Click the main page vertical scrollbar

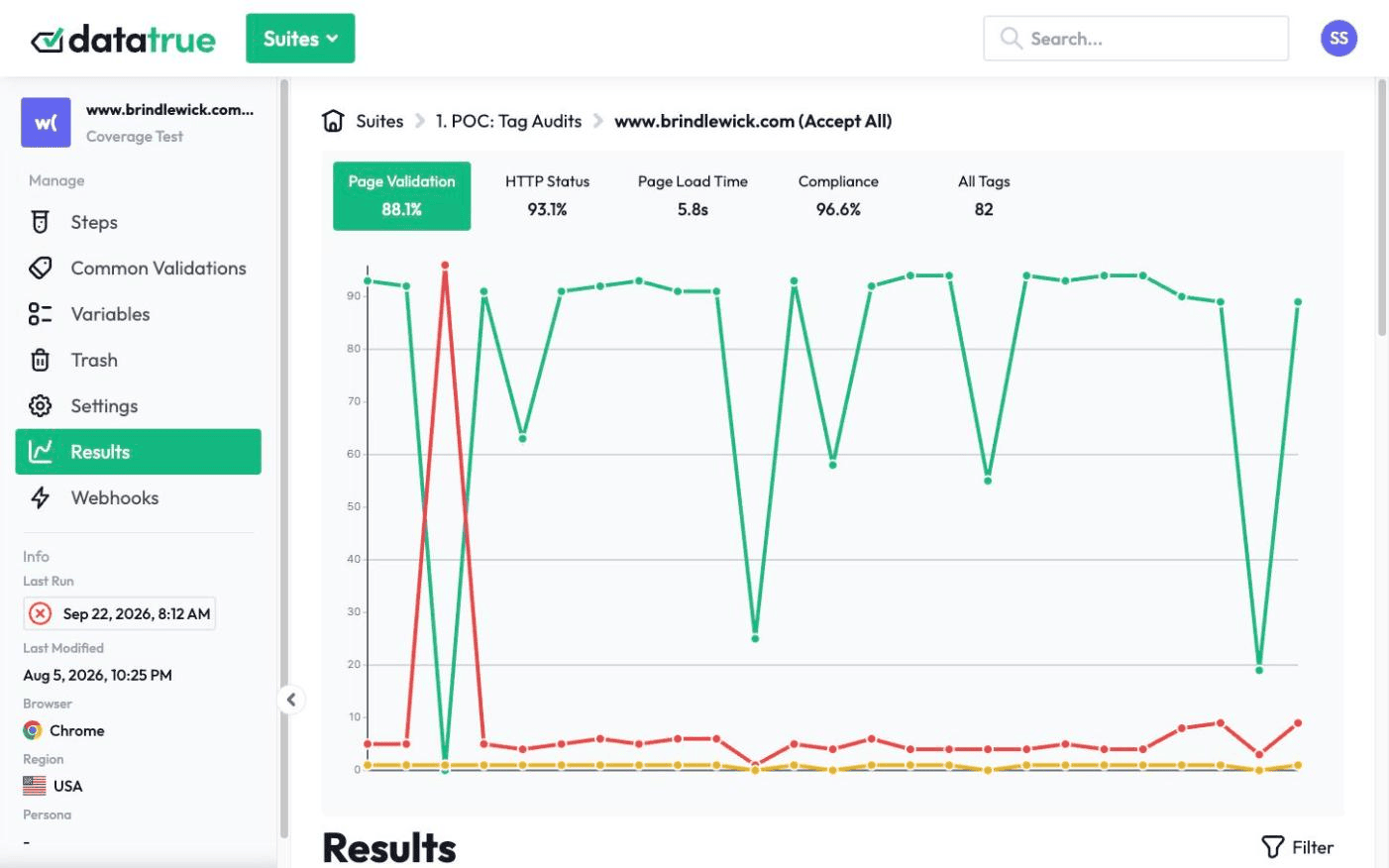click(1382, 208)
